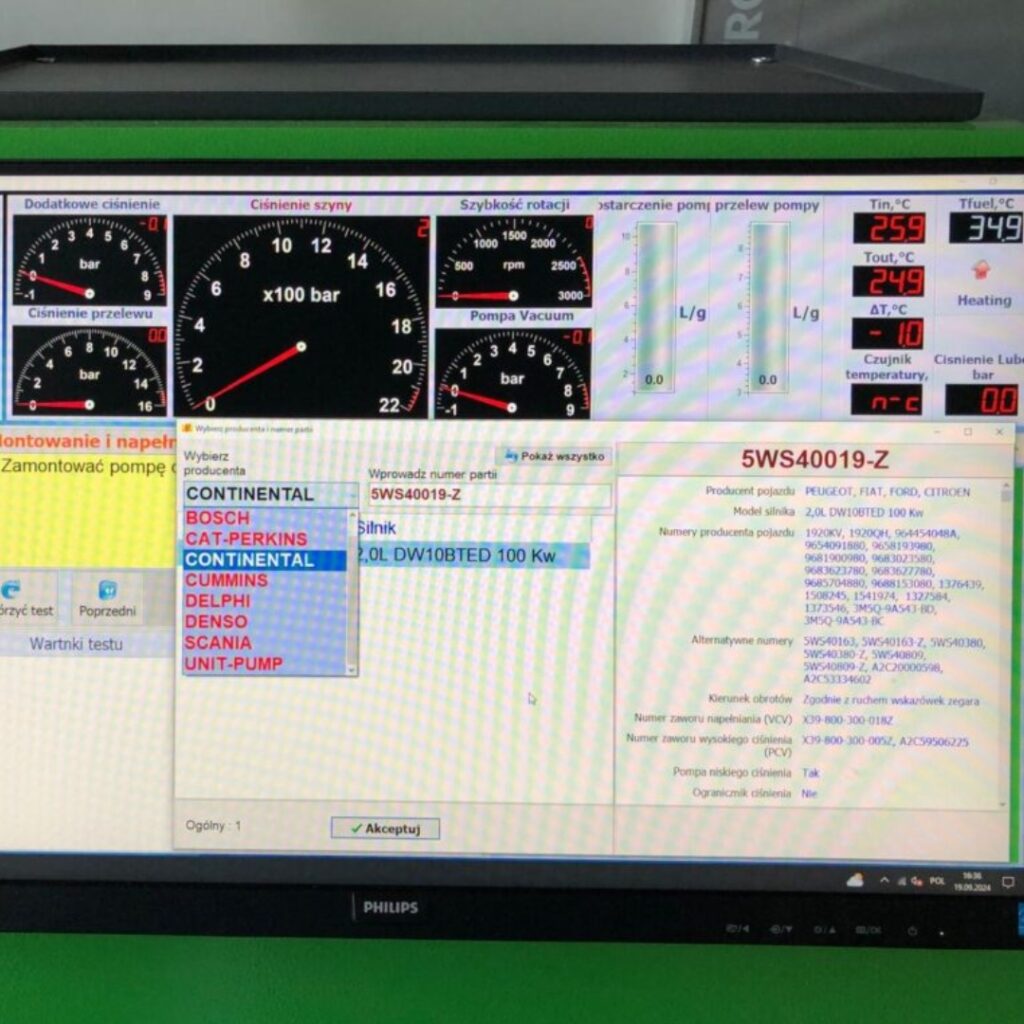Click the POL language indicator

937,881
